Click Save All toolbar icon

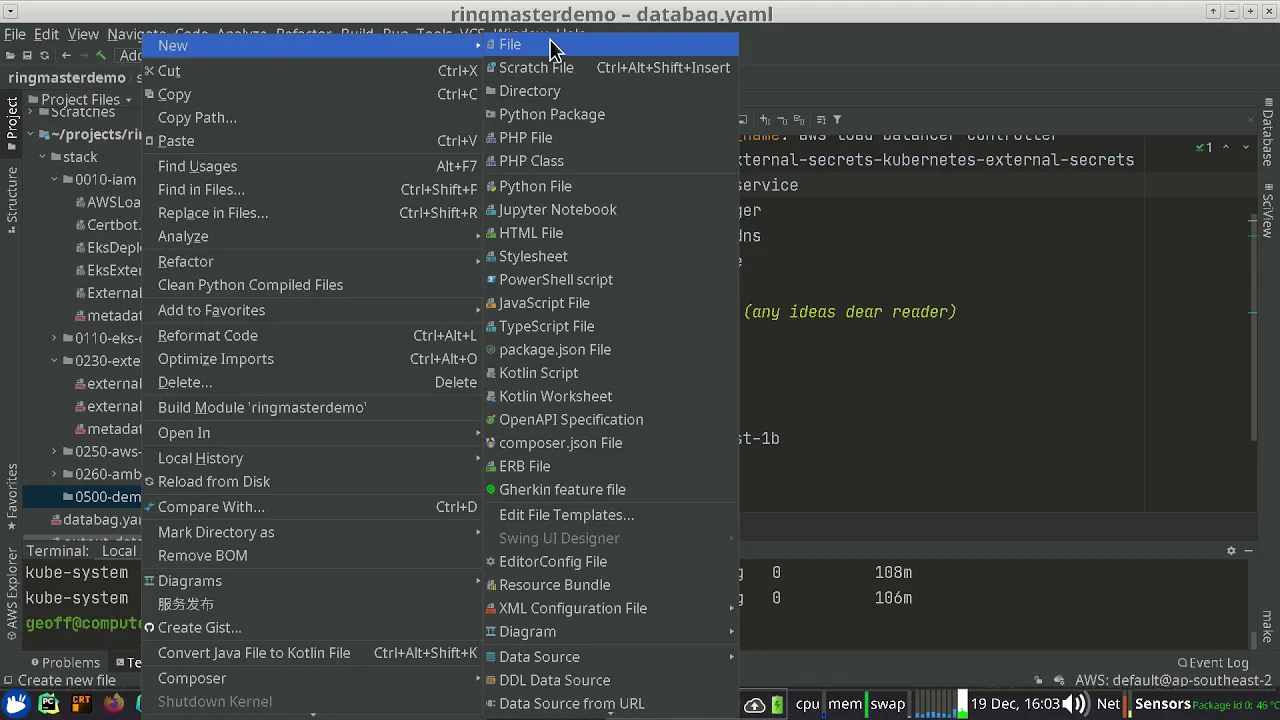(27, 56)
